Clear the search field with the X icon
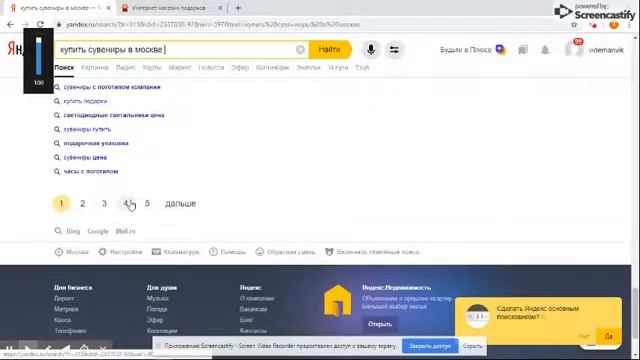Image resolution: width=640 pixels, height=360 pixels. (x=300, y=50)
